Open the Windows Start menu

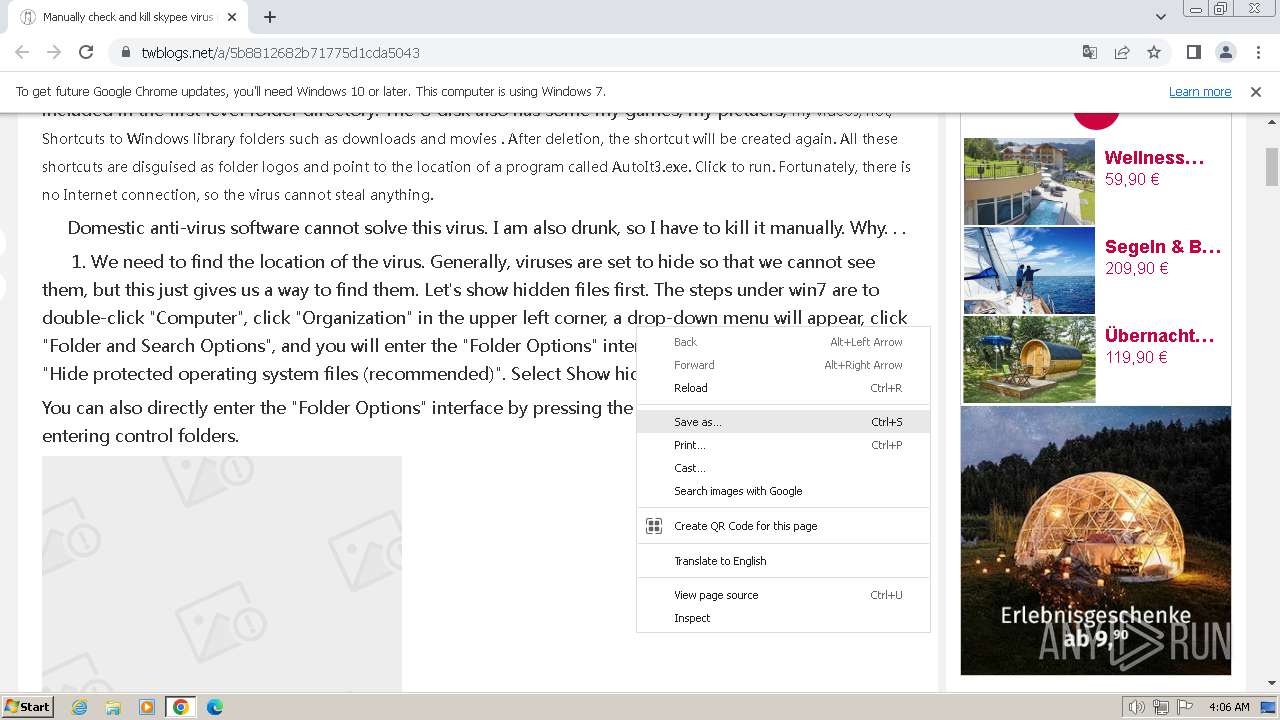click(27, 706)
